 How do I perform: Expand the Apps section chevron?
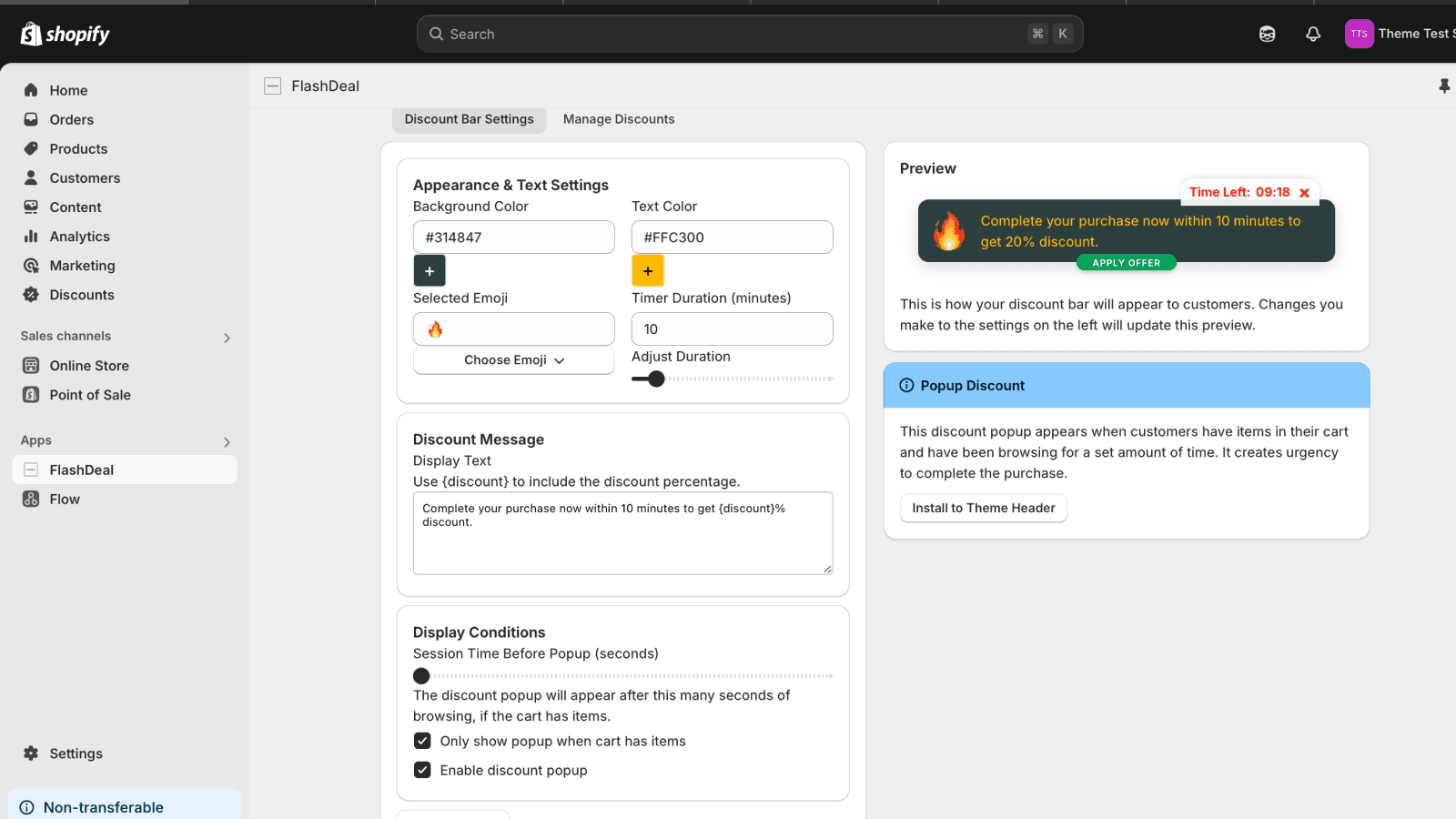click(x=227, y=442)
